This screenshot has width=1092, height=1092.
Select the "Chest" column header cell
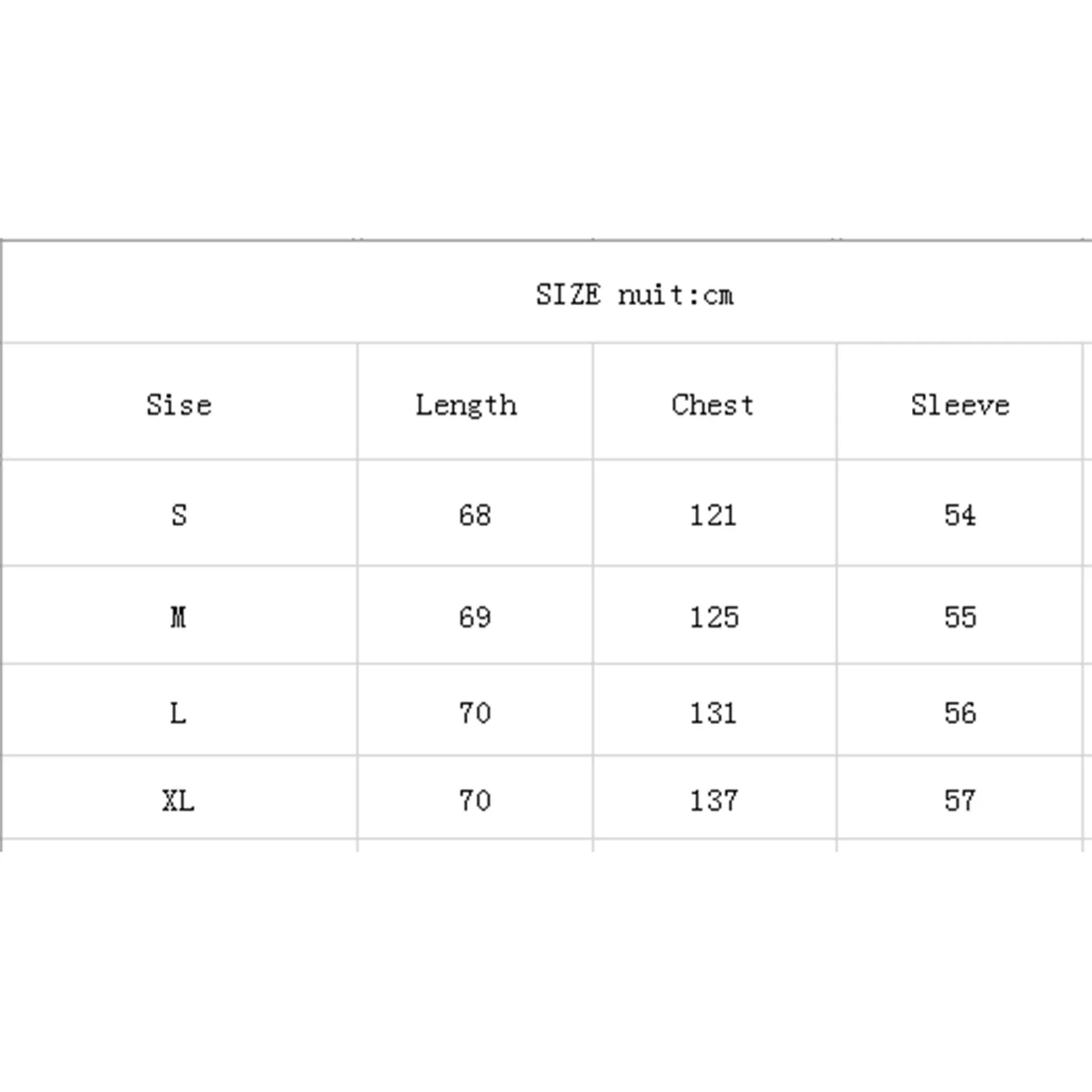point(713,405)
